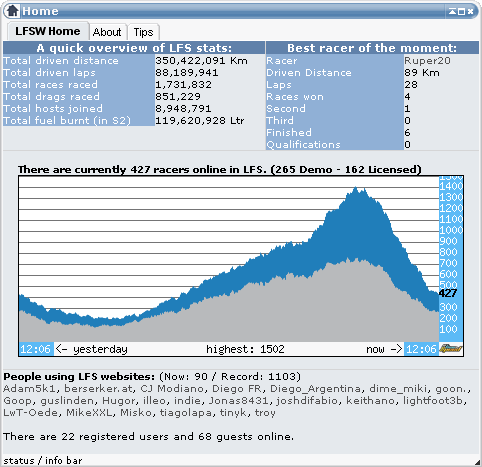Open the Tips tab
482x467 pixels.
click(143, 32)
